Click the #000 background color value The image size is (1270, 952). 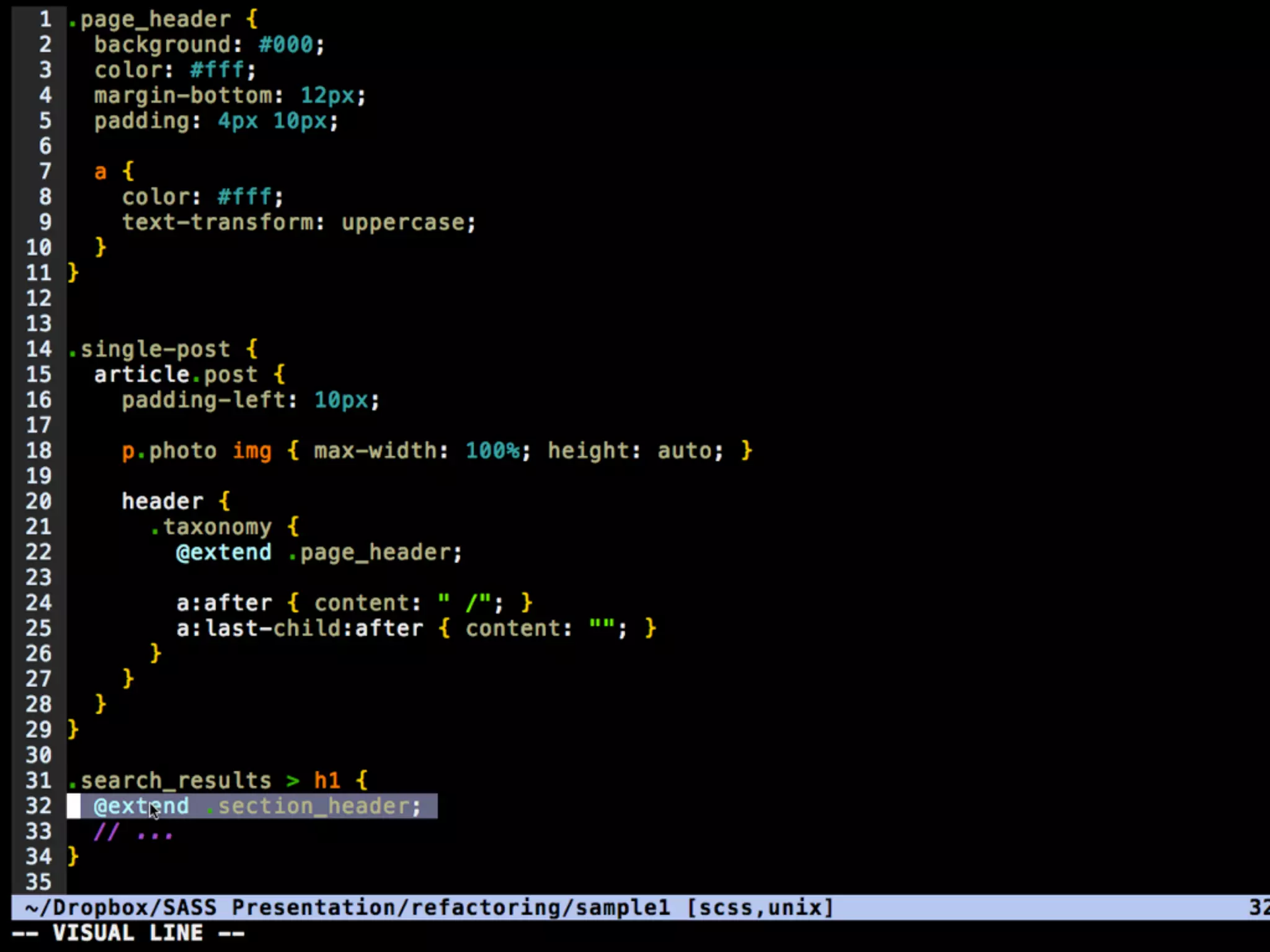(x=286, y=45)
